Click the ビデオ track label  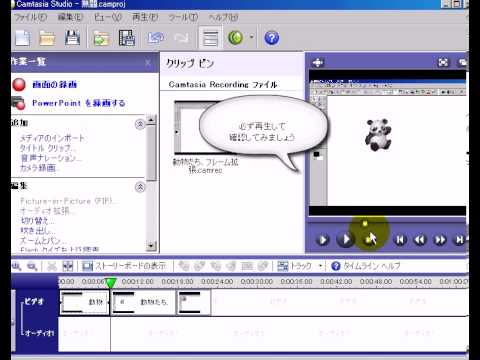34,302
